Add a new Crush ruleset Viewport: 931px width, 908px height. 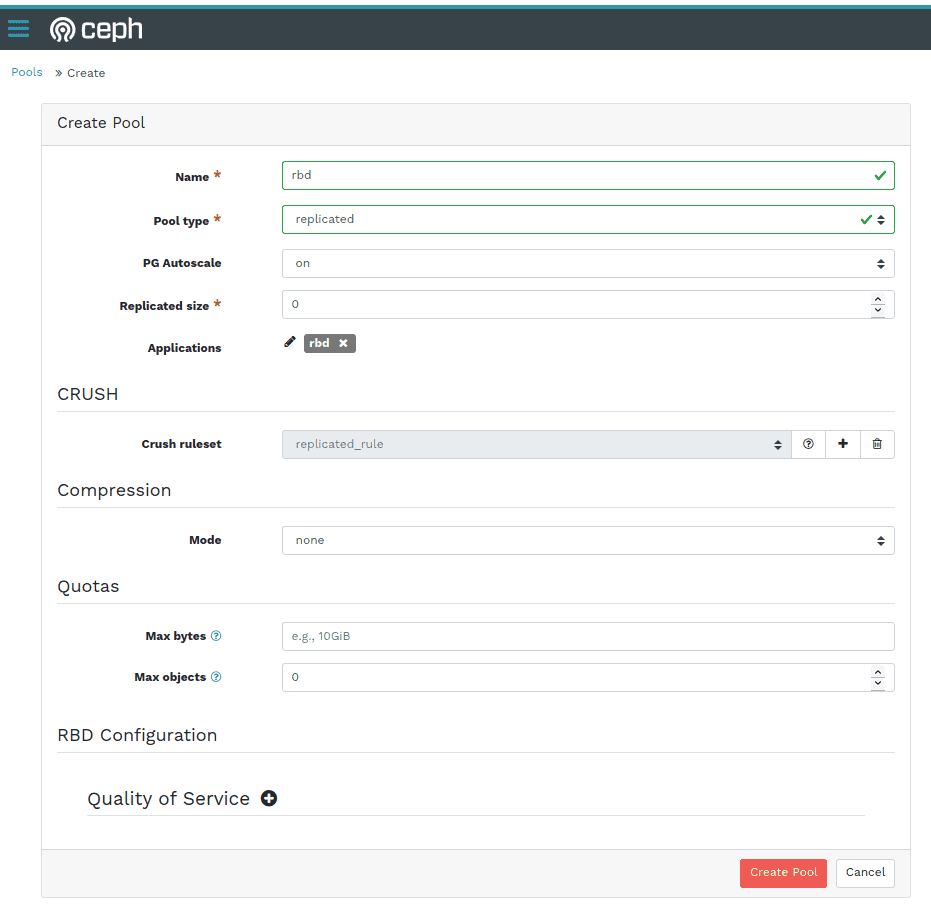843,444
